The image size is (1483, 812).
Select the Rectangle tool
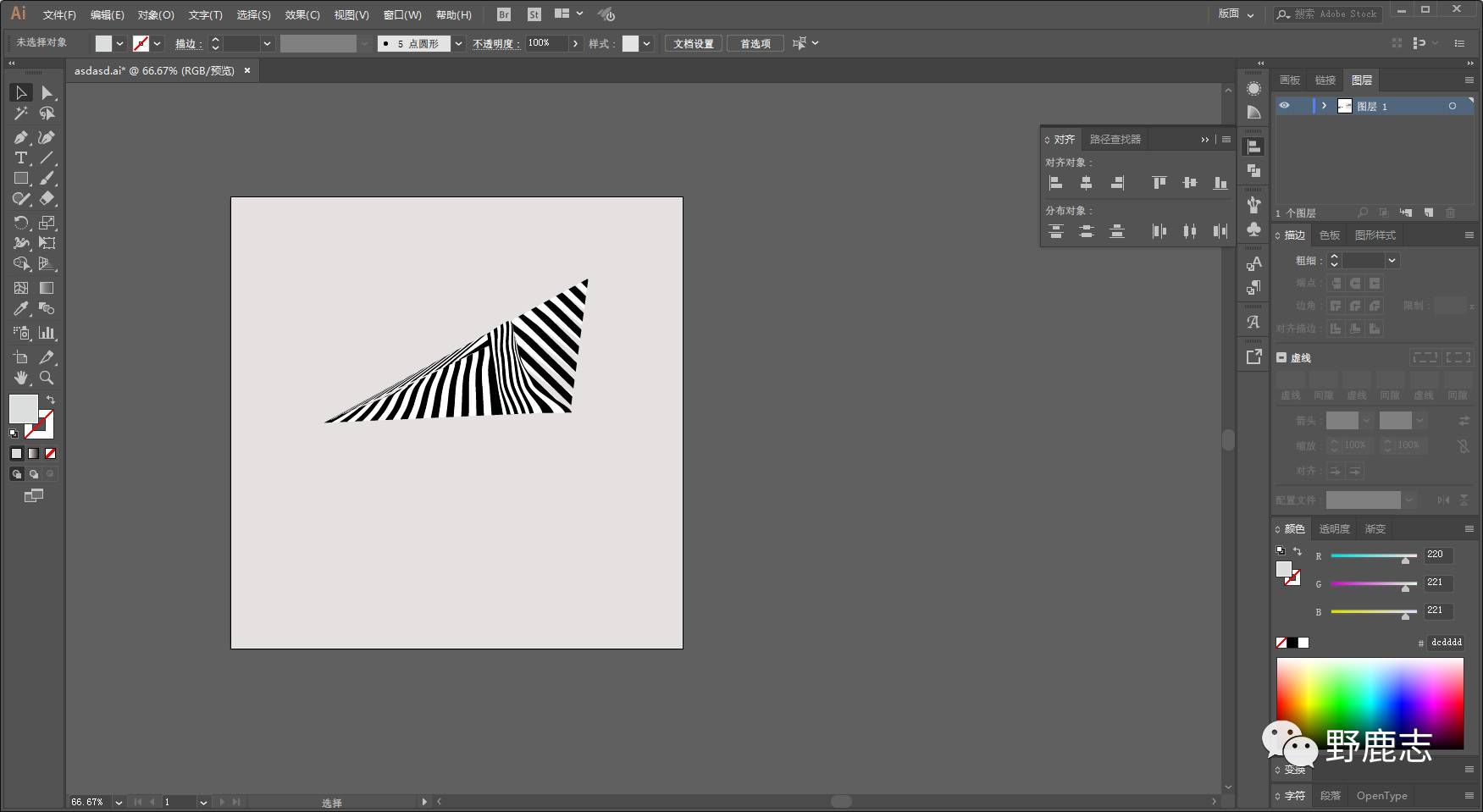click(x=20, y=179)
